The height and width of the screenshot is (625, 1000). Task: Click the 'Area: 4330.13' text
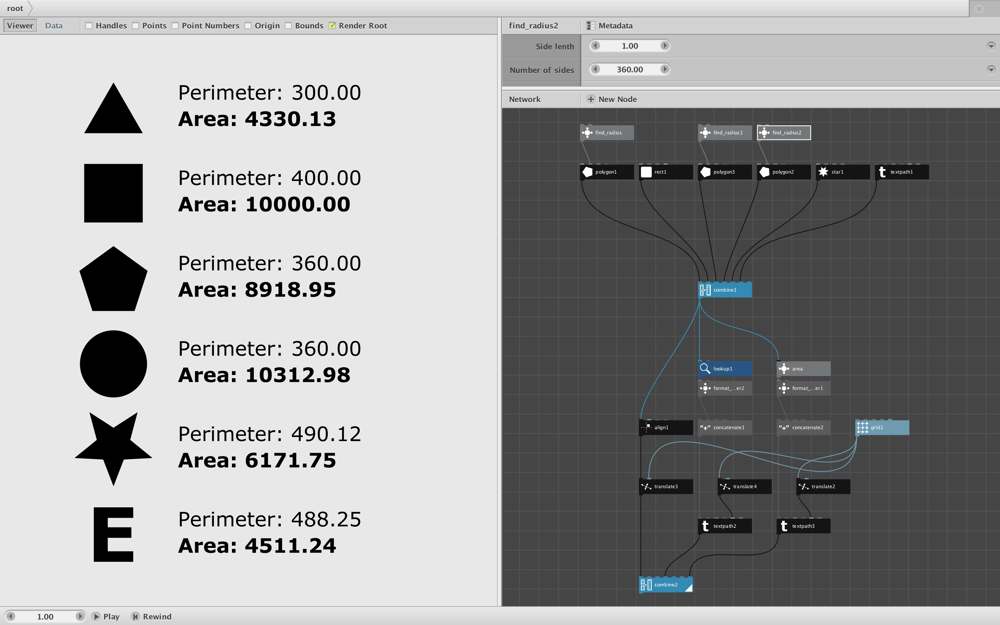click(257, 119)
